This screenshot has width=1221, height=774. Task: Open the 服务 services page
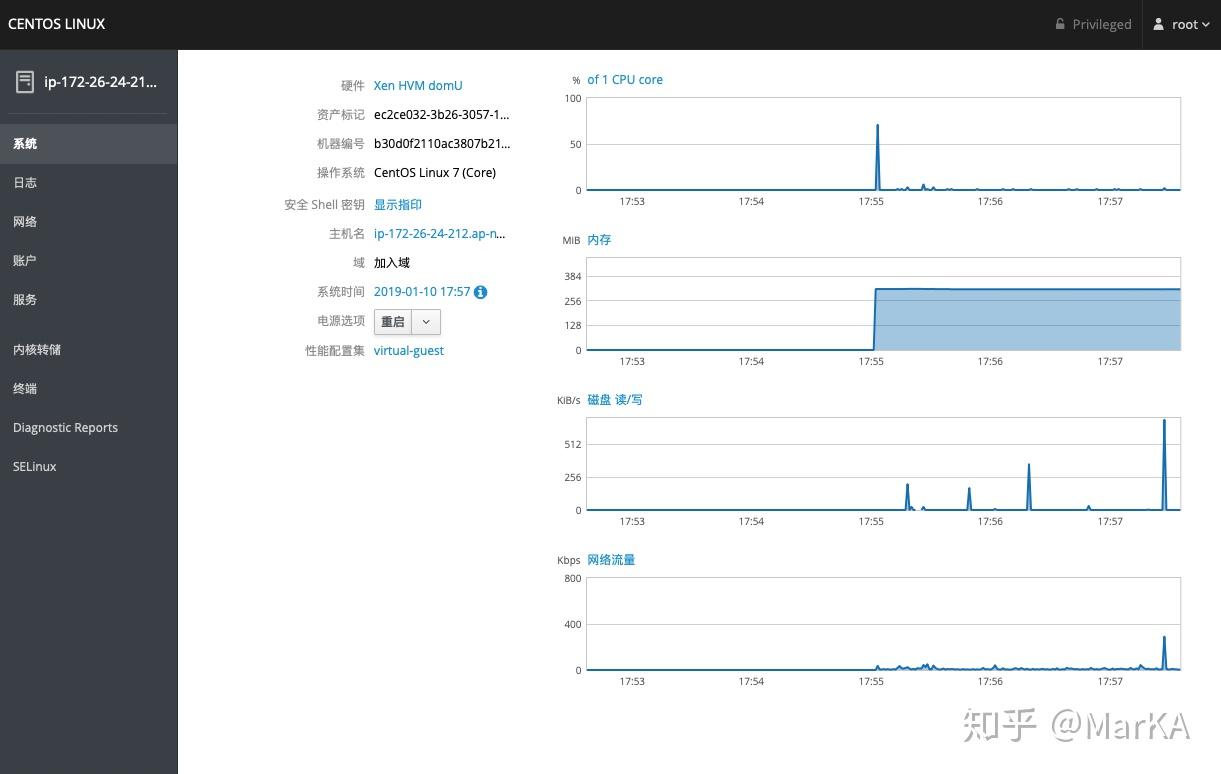click(88, 300)
